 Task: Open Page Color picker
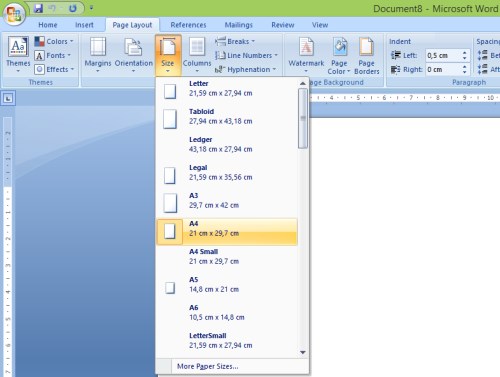pos(339,56)
